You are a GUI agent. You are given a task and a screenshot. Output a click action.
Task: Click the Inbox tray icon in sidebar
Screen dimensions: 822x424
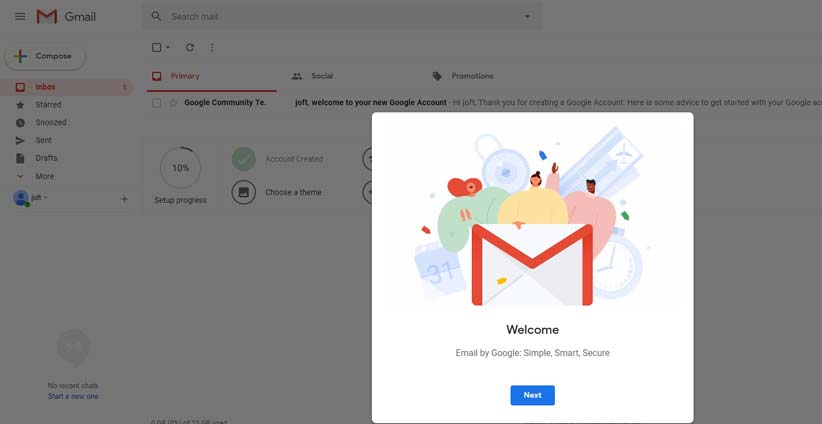pos(20,88)
